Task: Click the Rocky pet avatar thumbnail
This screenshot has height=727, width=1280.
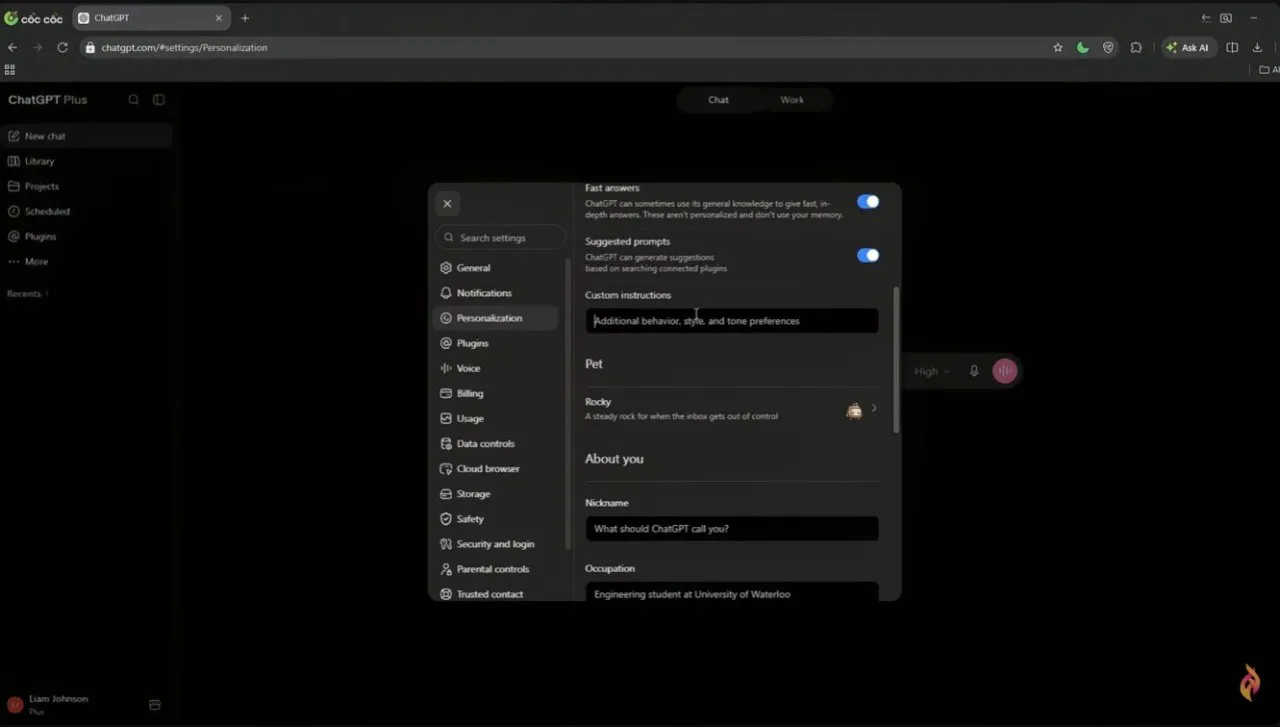Action: click(854, 409)
